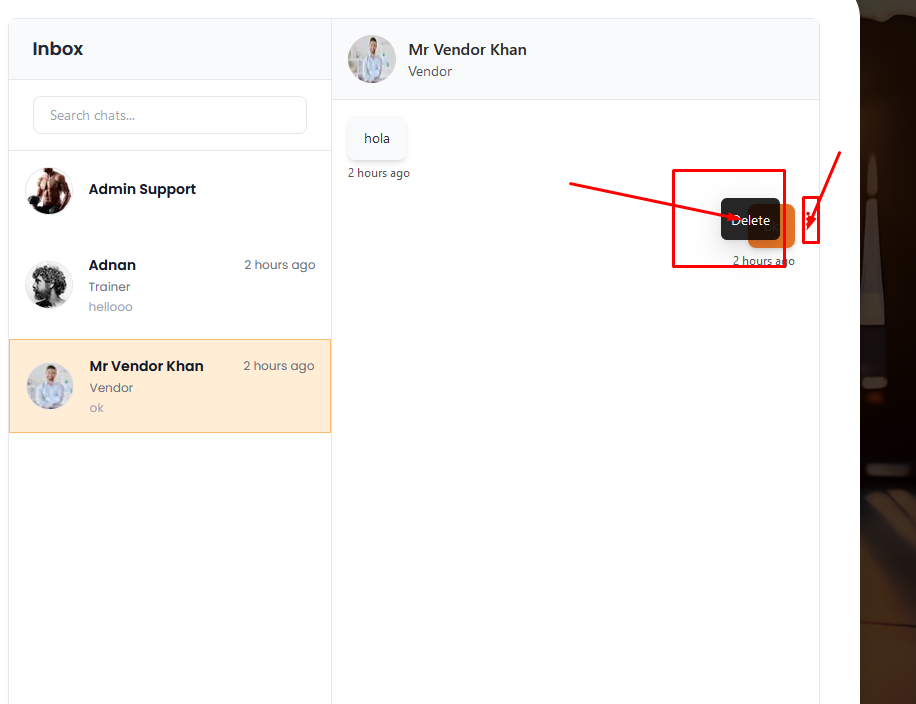
Task: Click the Search chats input field
Action: [170, 115]
